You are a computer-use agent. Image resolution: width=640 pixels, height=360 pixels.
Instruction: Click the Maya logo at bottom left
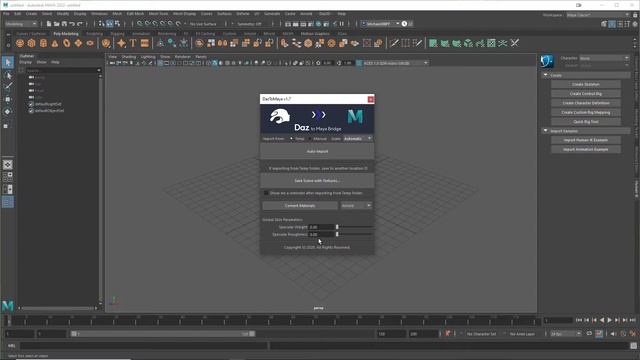[x=8, y=305]
